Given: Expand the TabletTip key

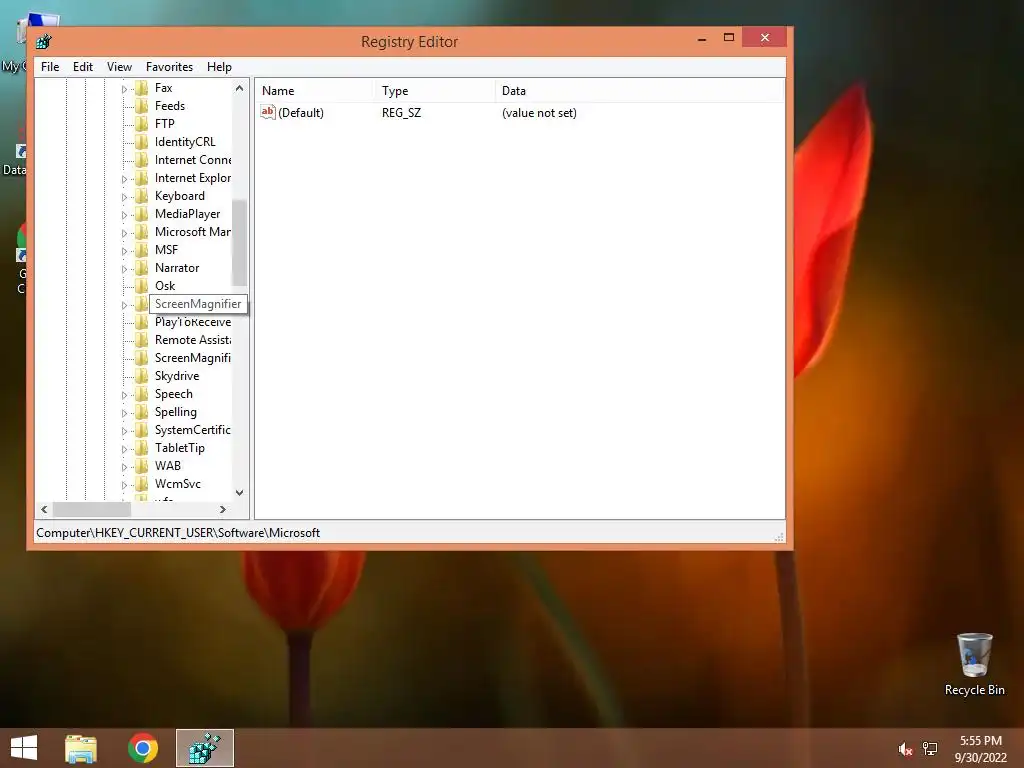Looking at the screenshot, I should pyautogui.click(x=124, y=449).
